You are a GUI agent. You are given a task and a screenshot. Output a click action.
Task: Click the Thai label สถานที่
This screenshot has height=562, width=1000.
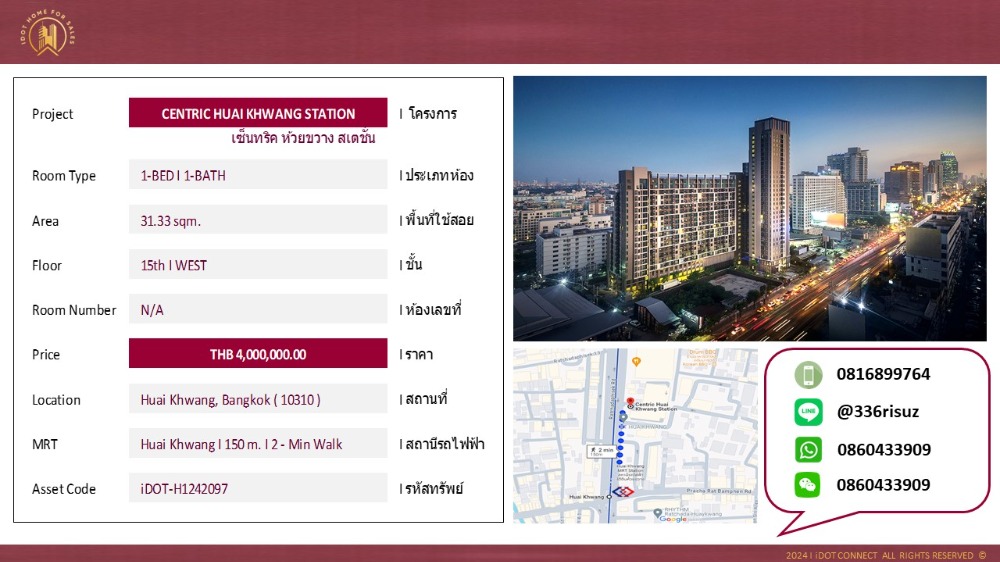(426, 399)
